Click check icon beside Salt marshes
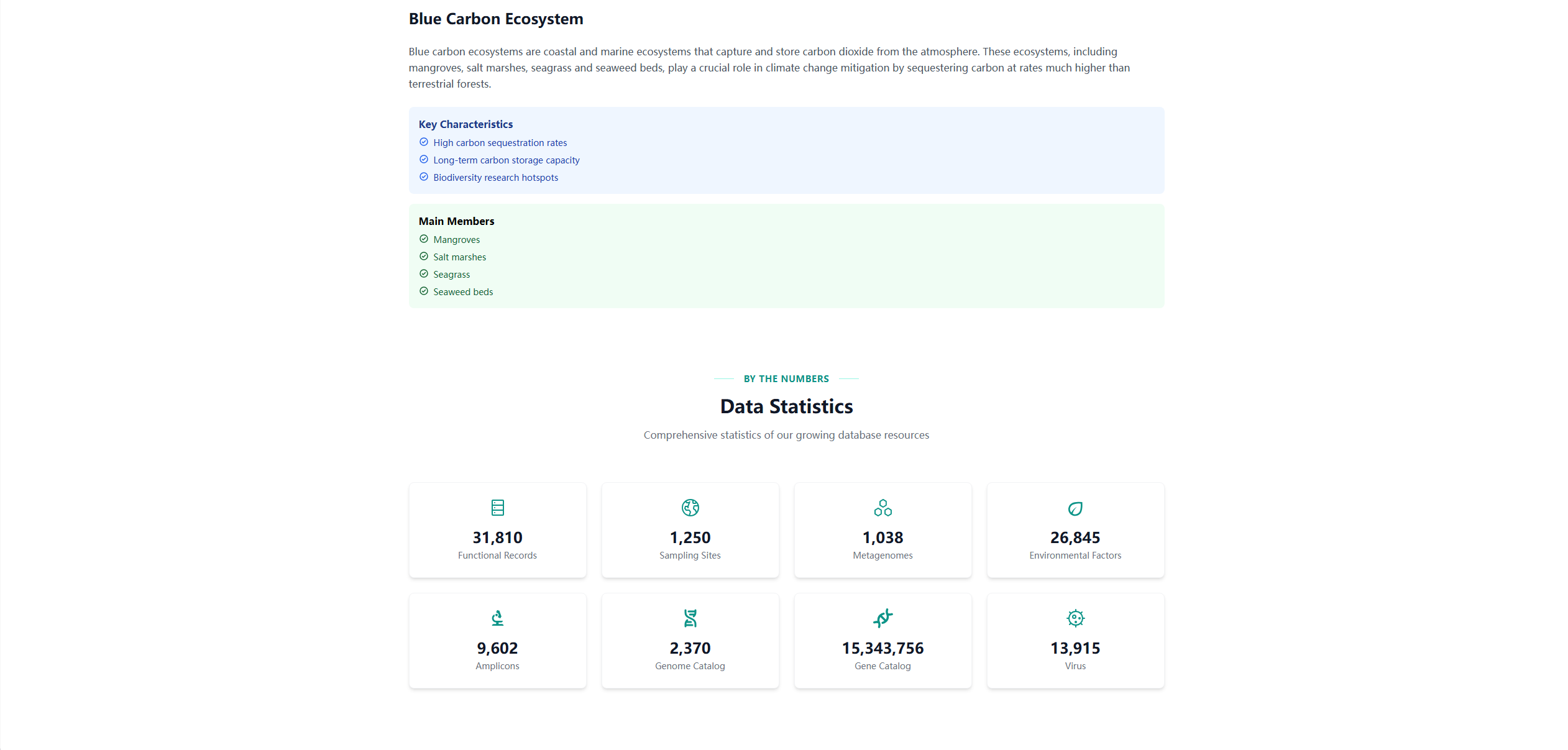 (x=424, y=257)
